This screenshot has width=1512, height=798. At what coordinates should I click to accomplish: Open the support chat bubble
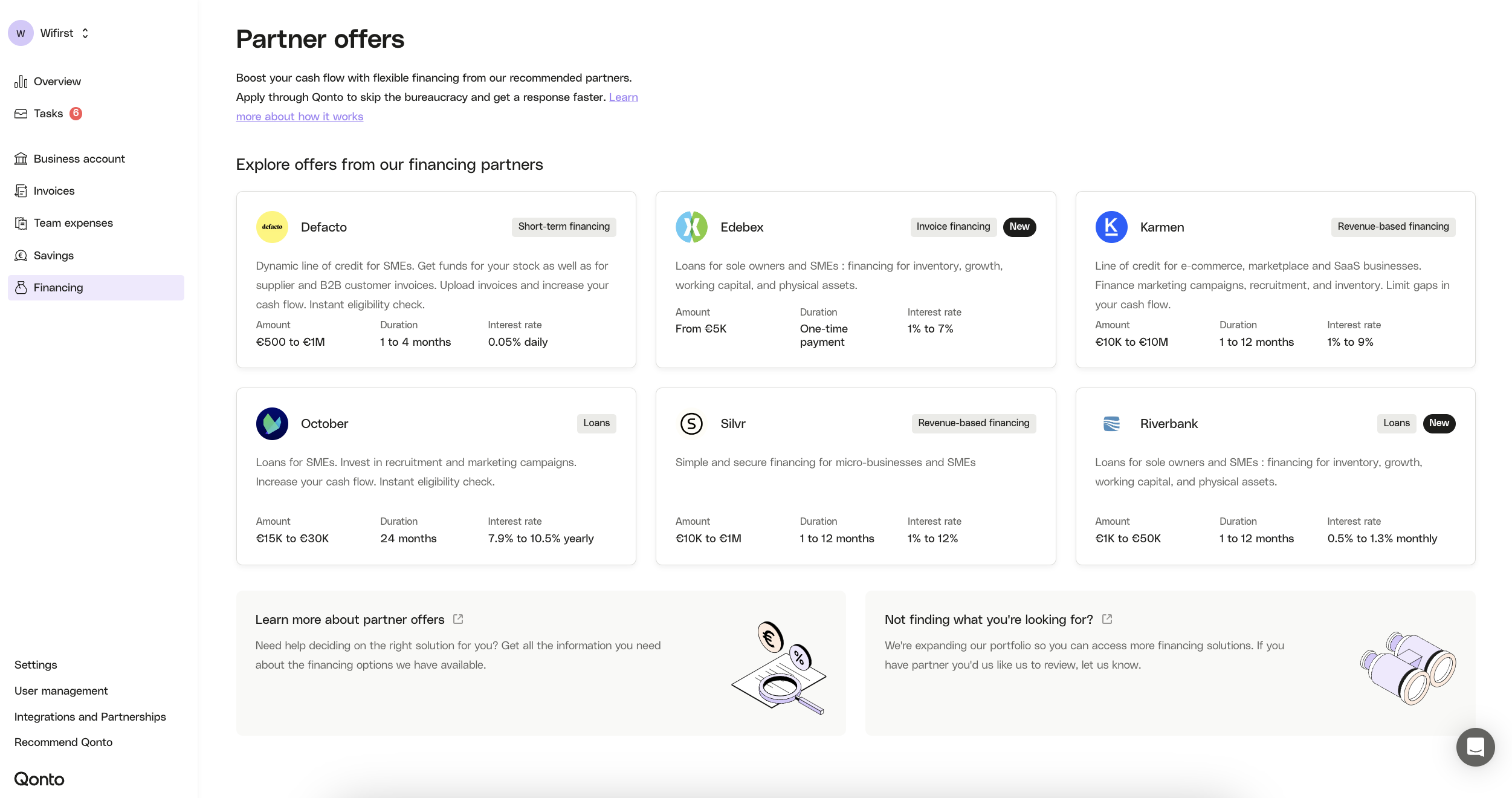tap(1475, 747)
